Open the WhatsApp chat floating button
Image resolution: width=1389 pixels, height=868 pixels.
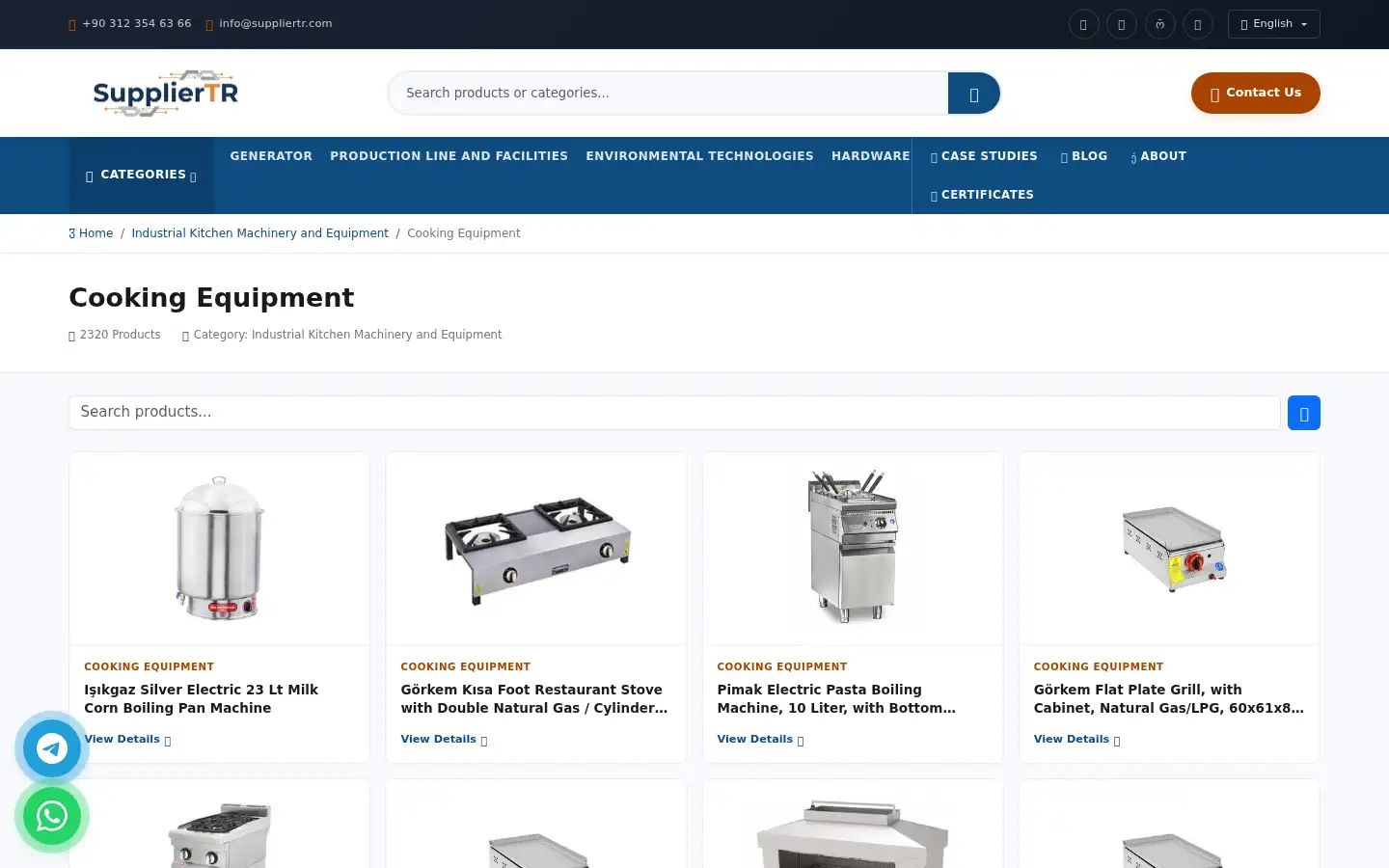pos(52,816)
